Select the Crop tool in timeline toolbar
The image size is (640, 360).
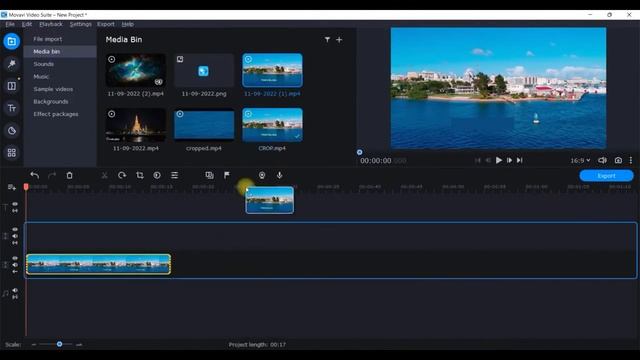140,175
